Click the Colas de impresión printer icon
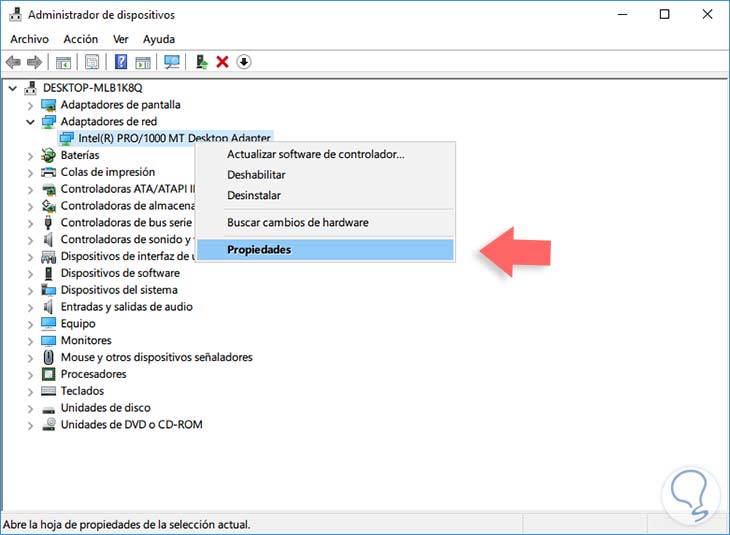730x535 pixels. (x=48, y=172)
